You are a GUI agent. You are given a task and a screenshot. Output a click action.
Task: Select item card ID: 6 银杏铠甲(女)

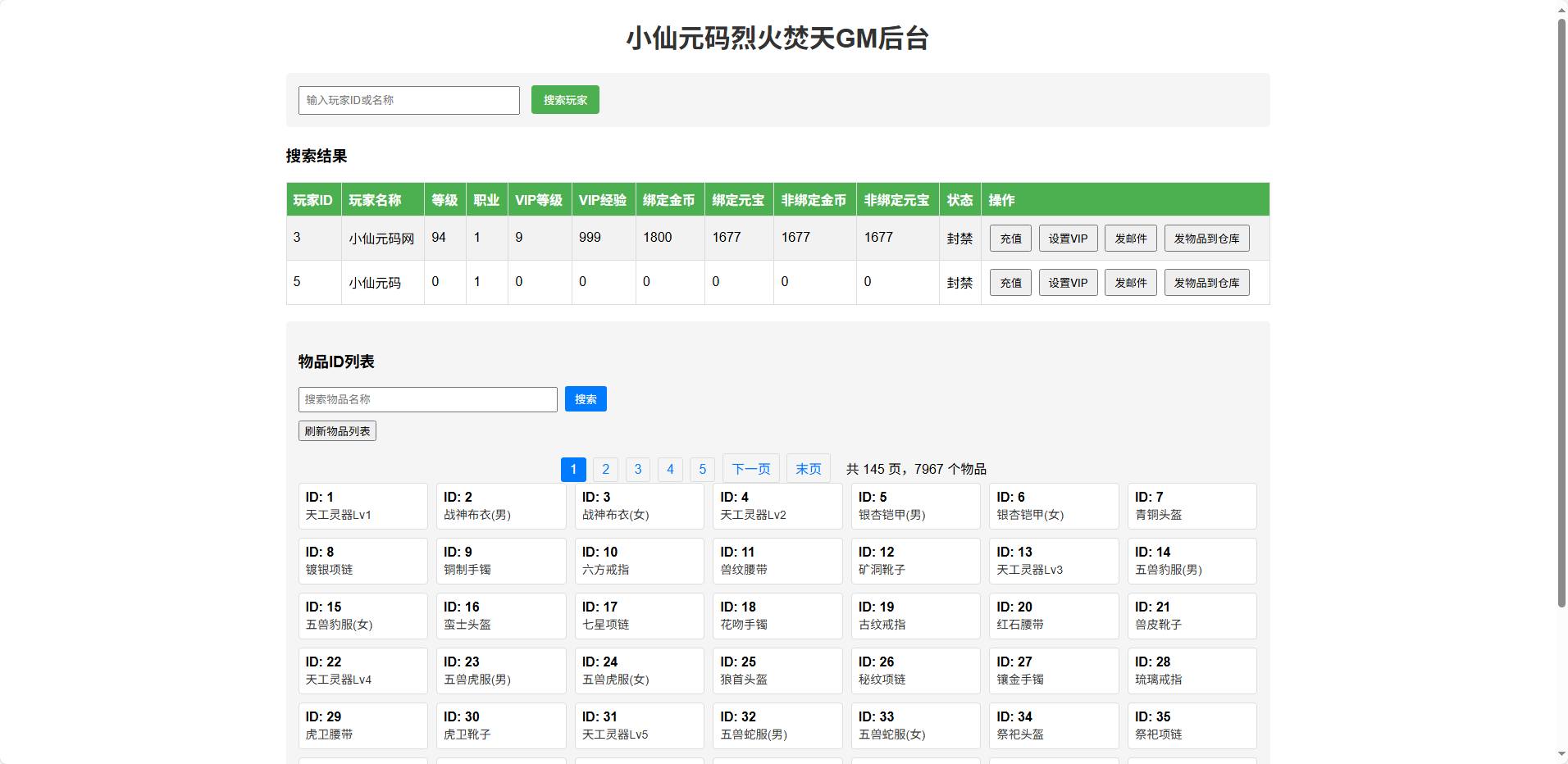point(1054,506)
